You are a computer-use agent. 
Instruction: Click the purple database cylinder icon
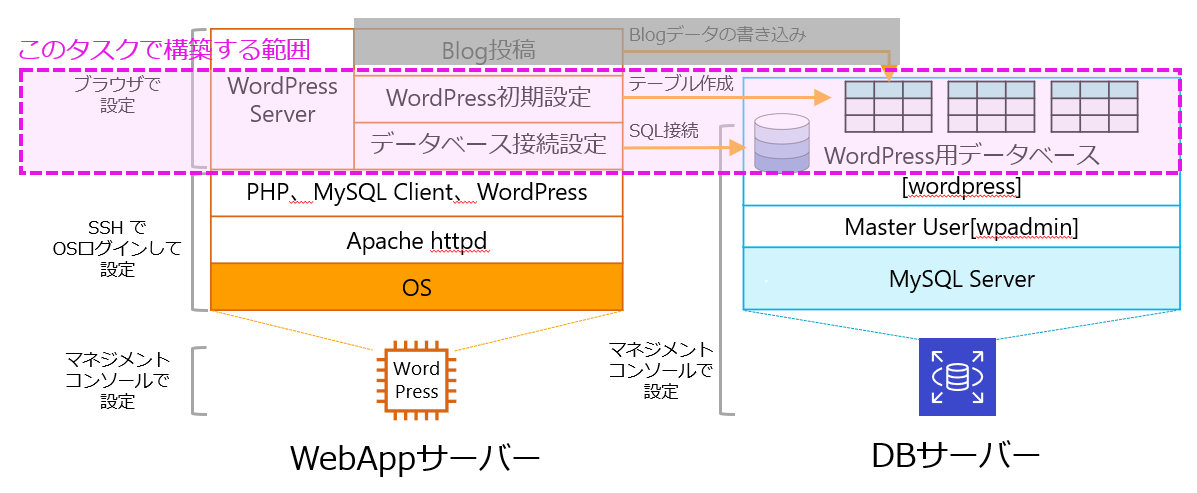[x=782, y=142]
